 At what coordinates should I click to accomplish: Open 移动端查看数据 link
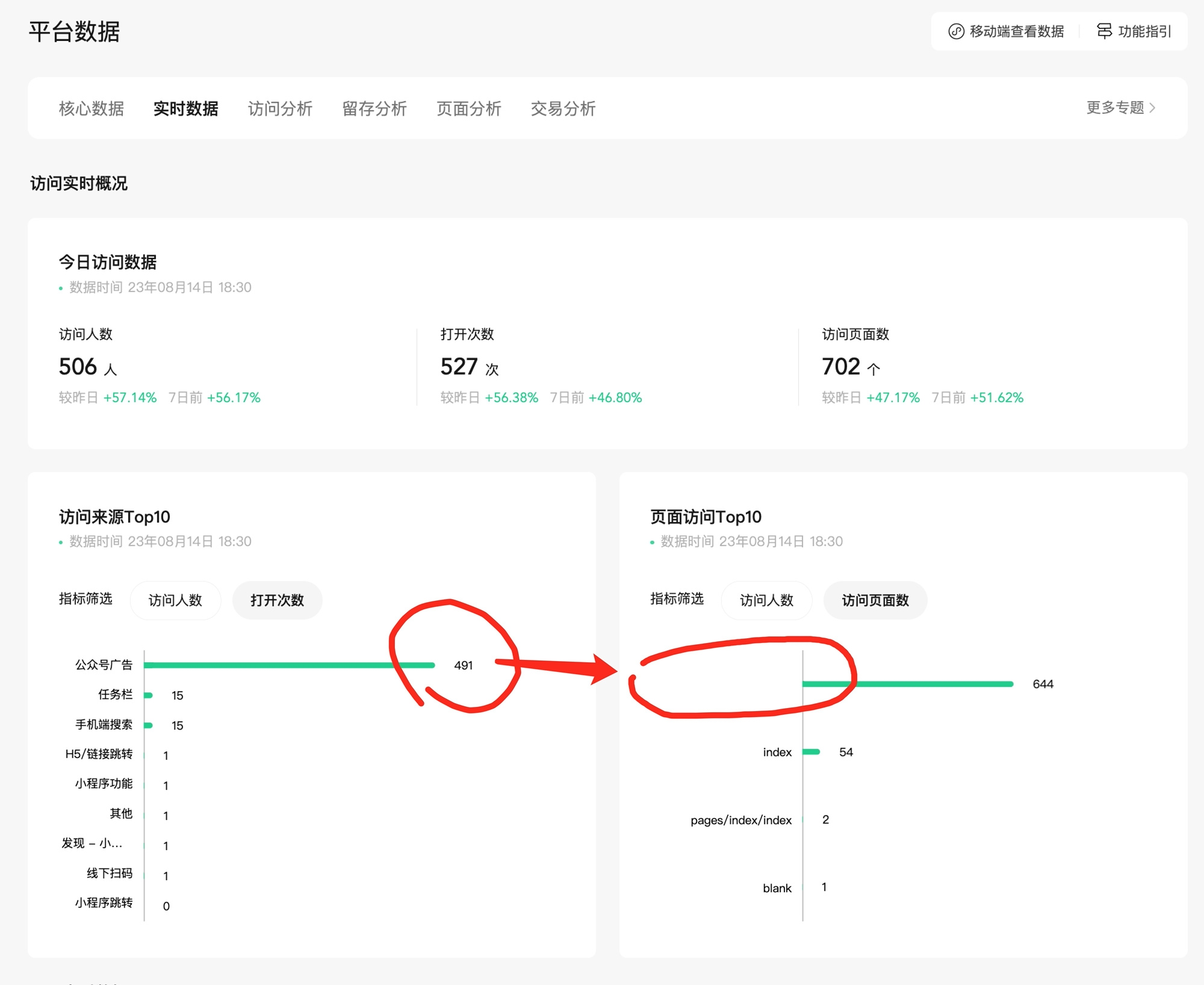pos(1016,31)
